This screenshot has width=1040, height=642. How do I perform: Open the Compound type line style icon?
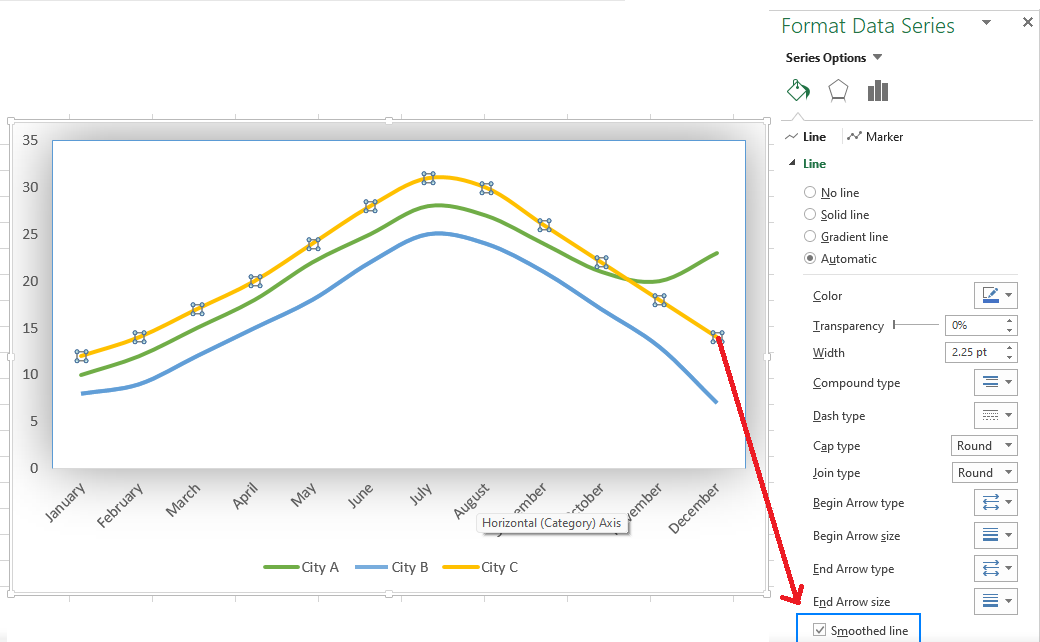995,382
